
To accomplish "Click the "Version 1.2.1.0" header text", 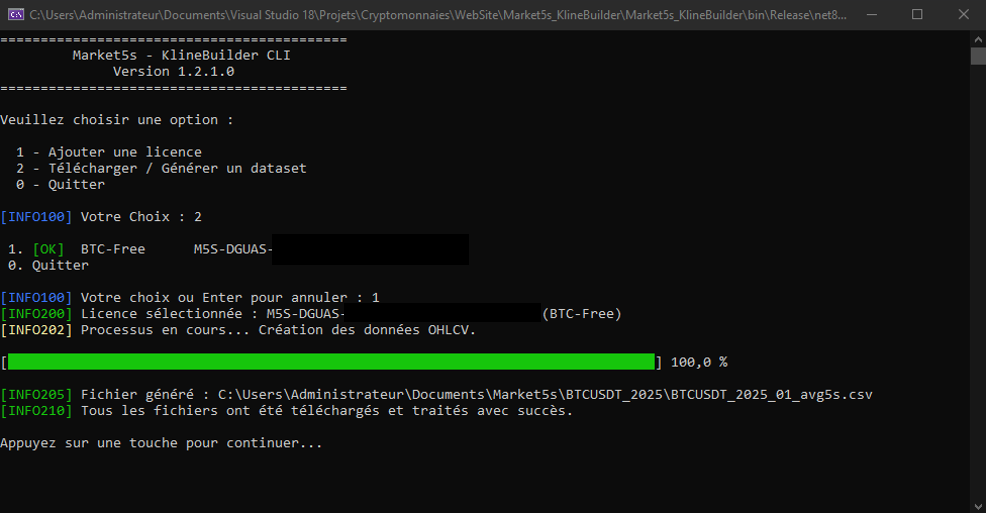I will point(173,72).
